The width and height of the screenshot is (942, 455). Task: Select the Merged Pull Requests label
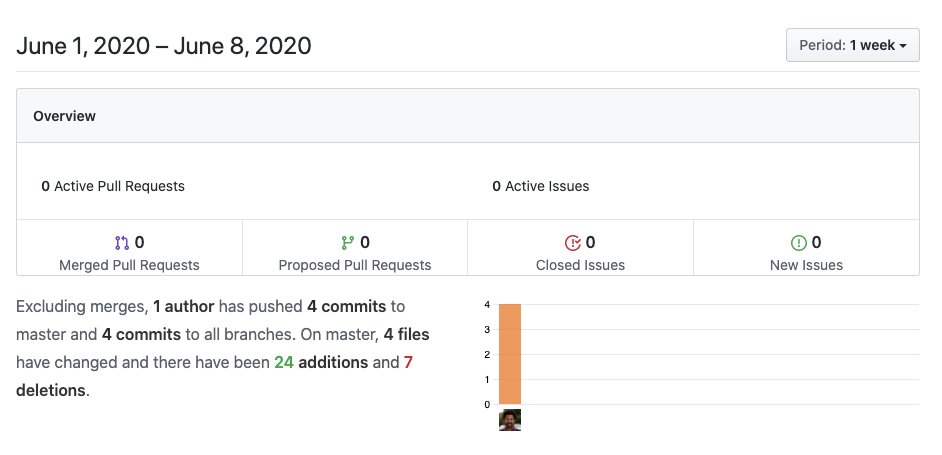click(129, 265)
